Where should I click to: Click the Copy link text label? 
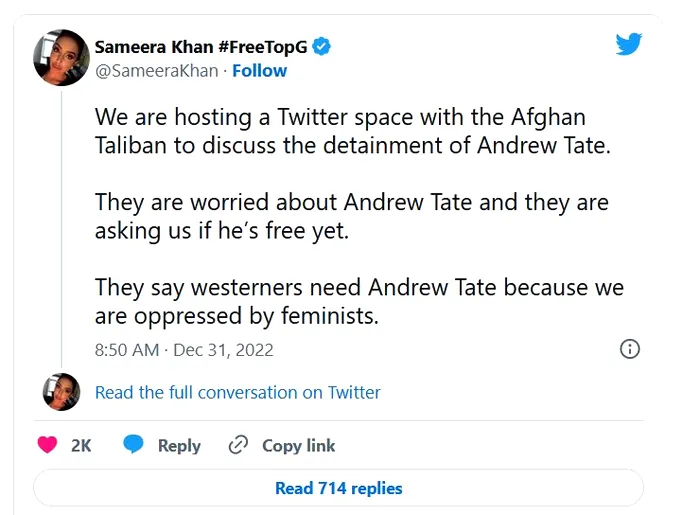(x=298, y=446)
